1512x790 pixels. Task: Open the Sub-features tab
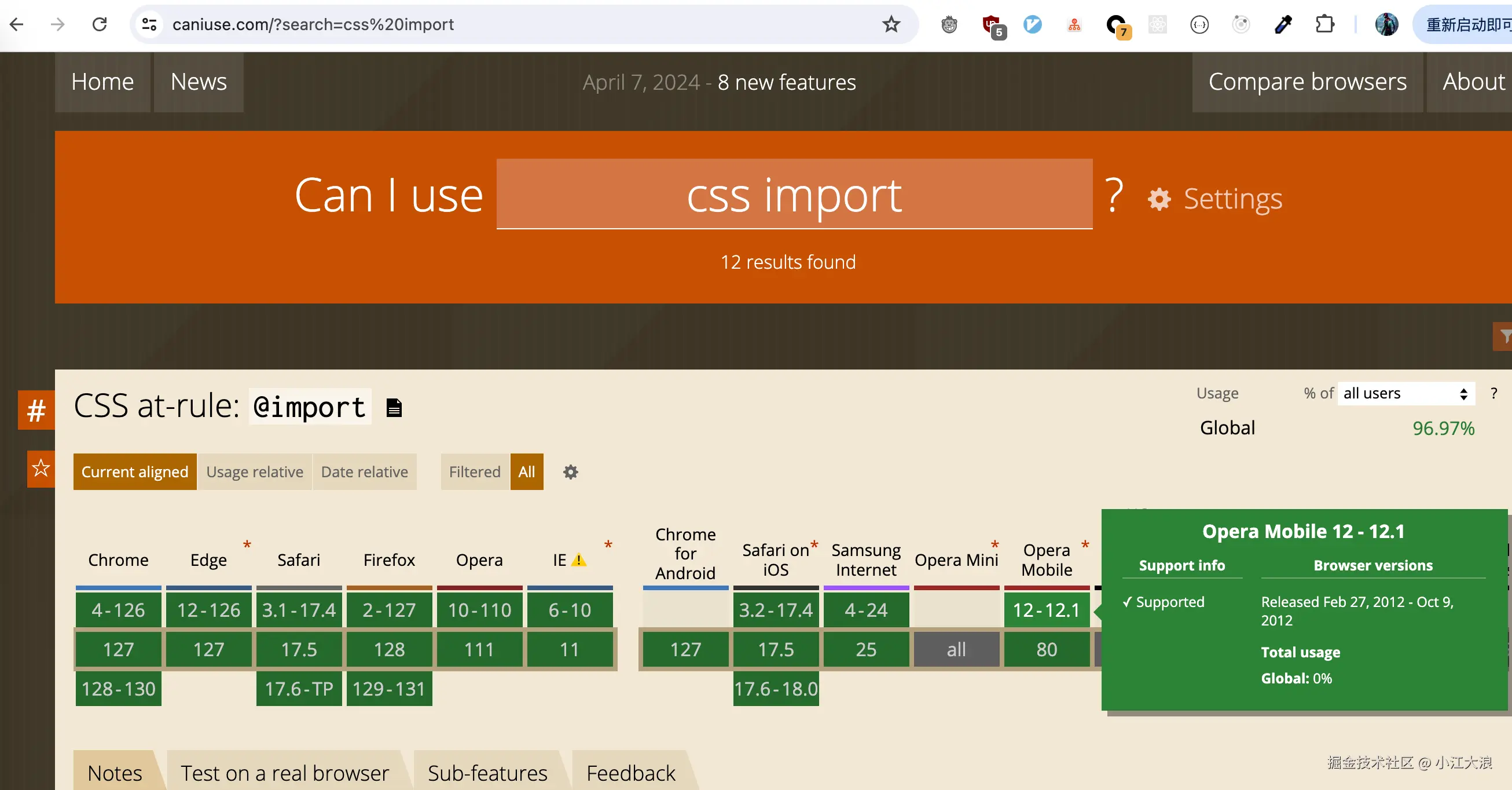coord(487,773)
